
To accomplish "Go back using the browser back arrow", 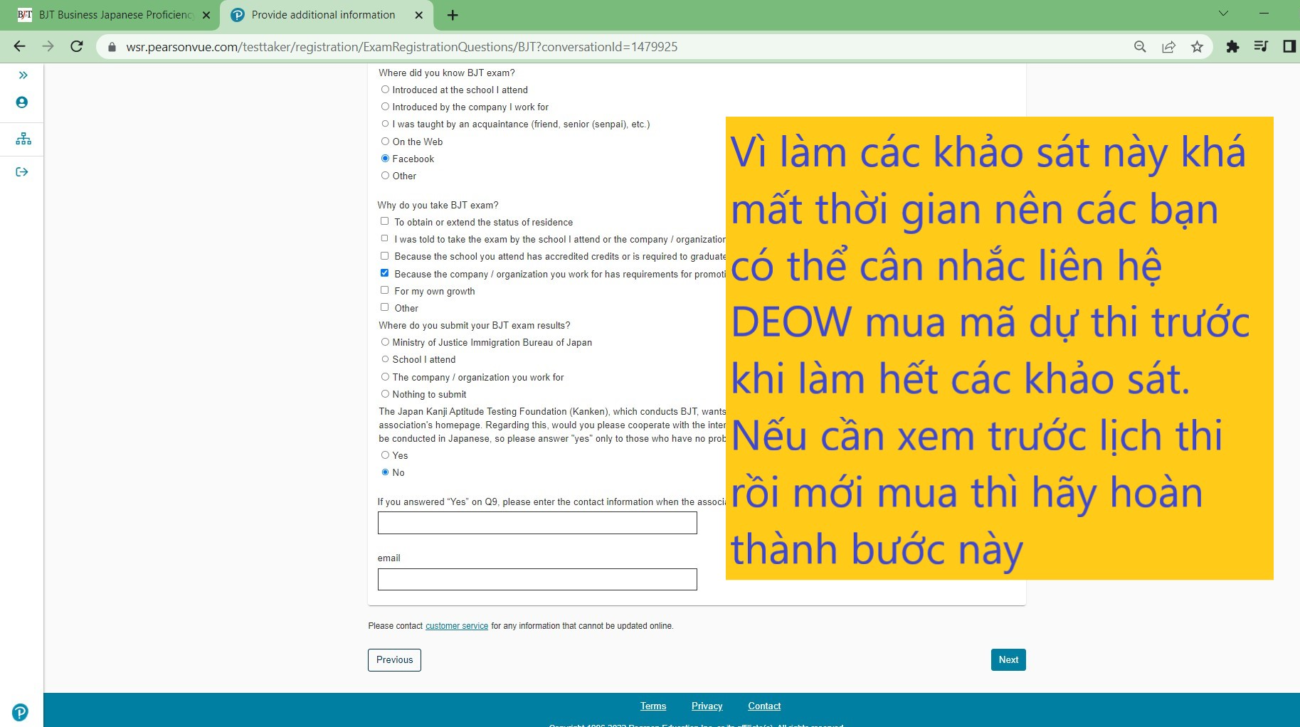I will (x=19, y=46).
